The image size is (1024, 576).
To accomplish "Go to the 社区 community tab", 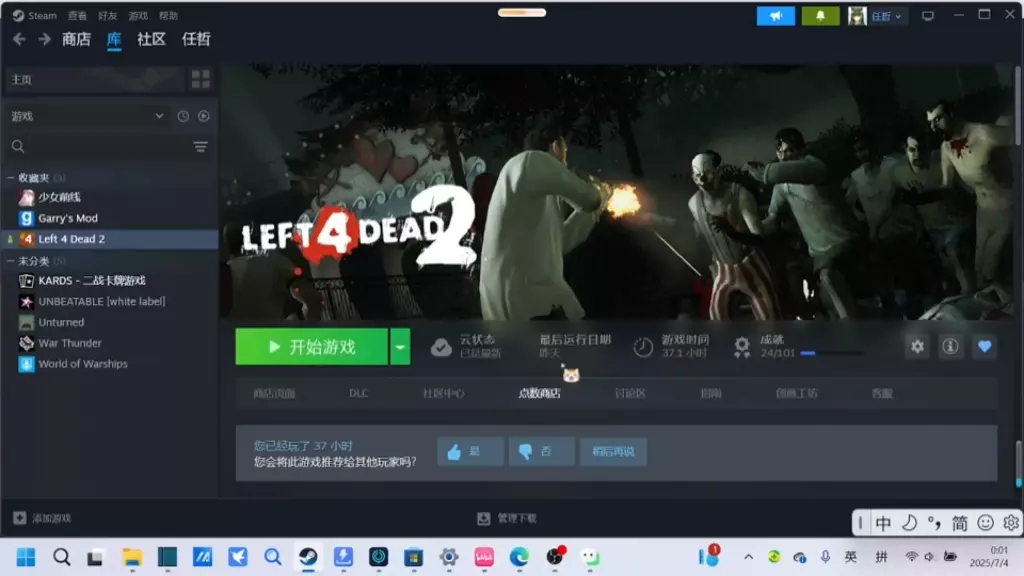I will 152,39.
